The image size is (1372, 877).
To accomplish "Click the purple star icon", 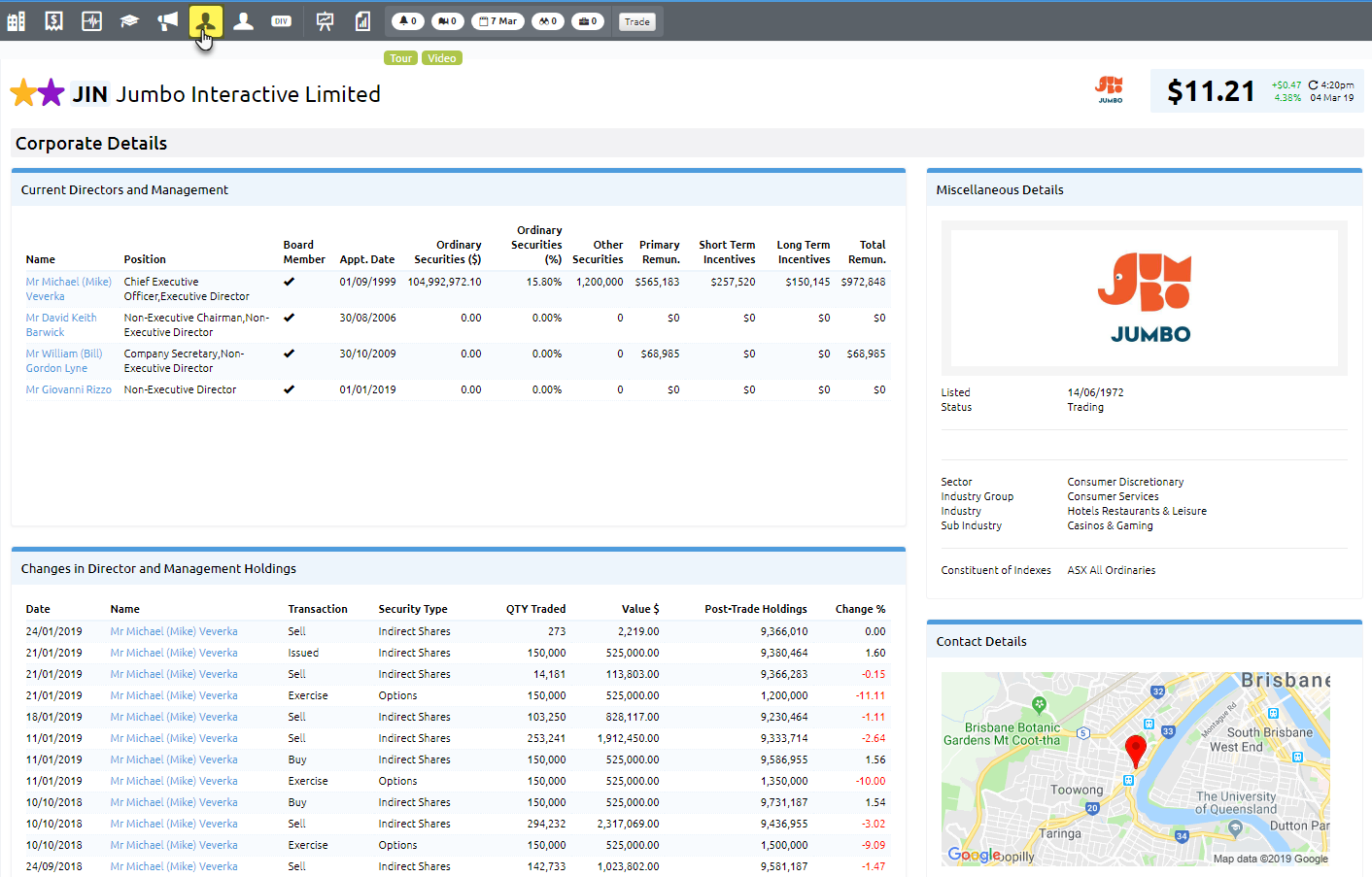I will coord(51,93).
